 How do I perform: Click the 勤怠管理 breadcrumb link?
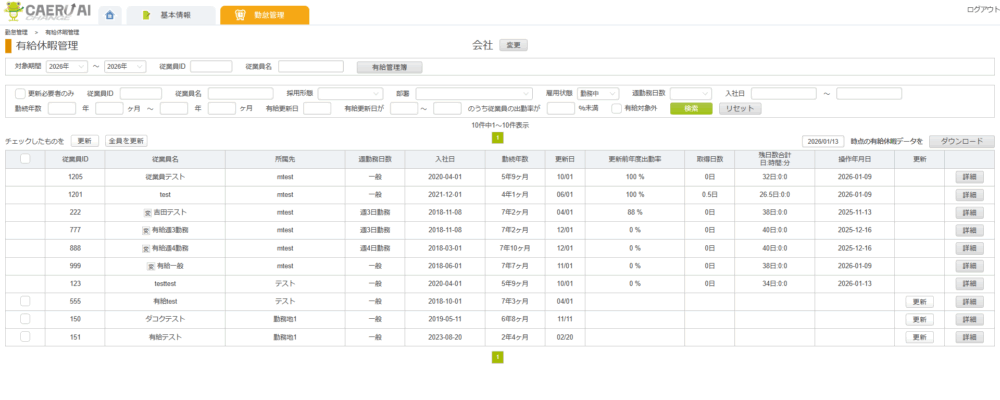(x=15, y=32)
